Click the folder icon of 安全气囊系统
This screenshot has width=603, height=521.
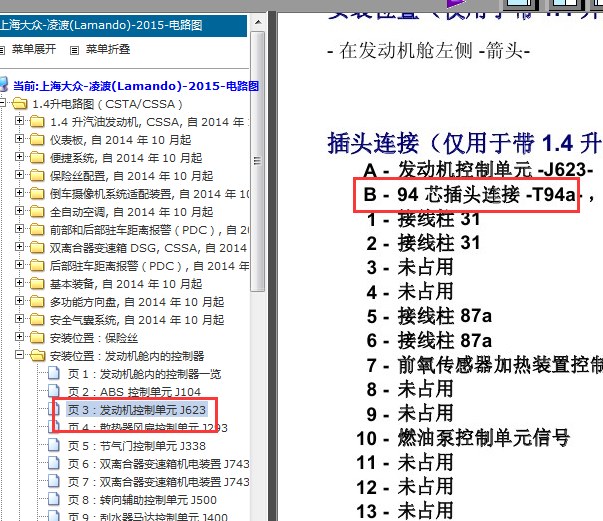pyautogui.click(x=37, y=320)
